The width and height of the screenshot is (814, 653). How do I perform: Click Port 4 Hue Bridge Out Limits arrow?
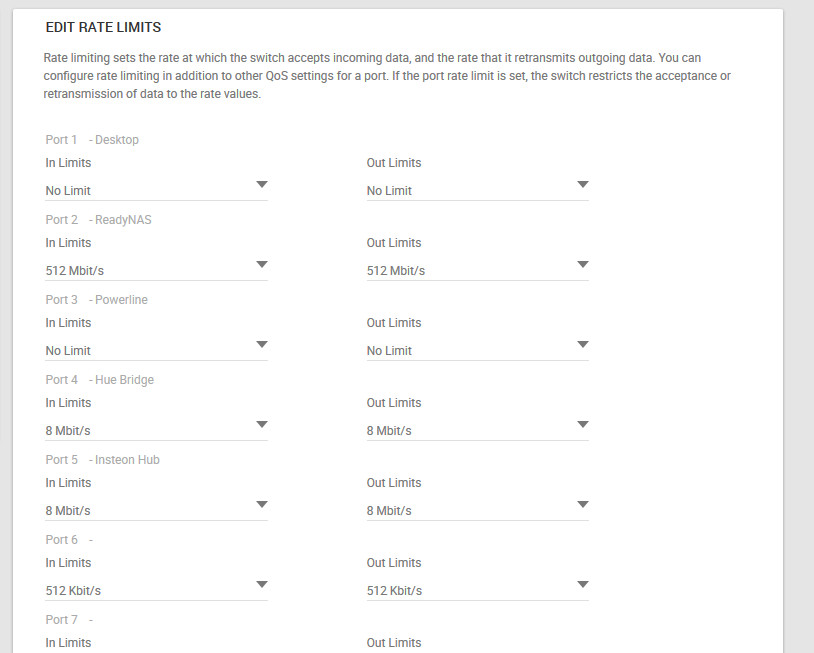pyautogui.click(x=583, y=425)
